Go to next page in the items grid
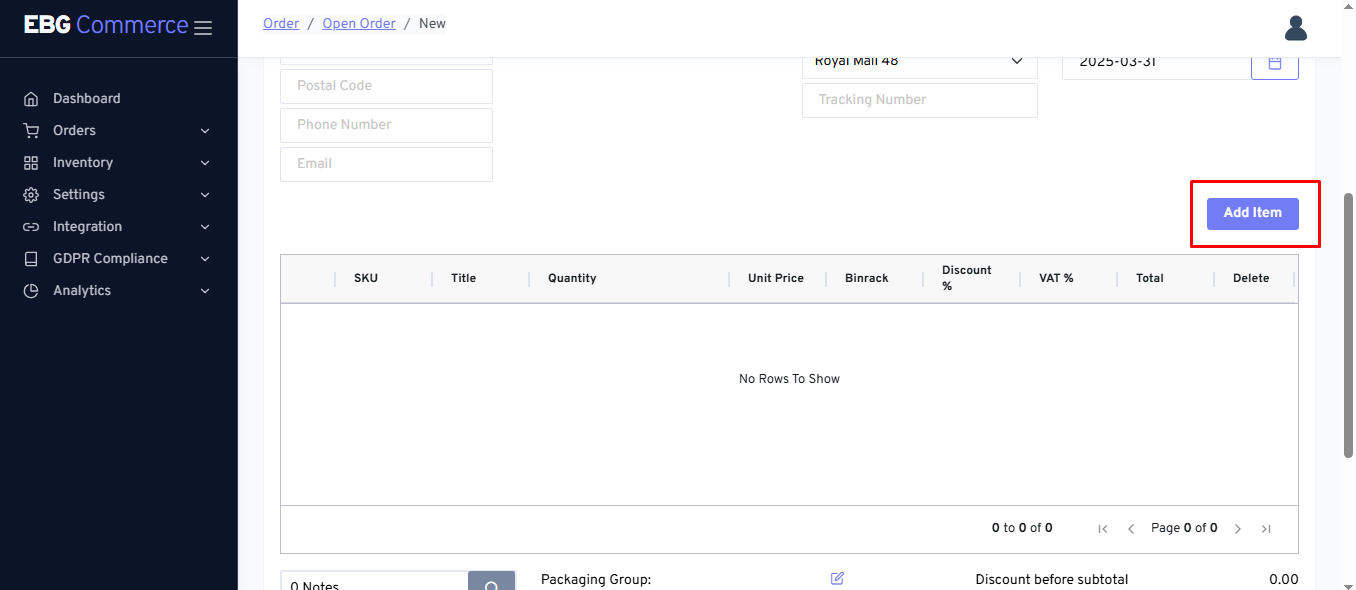The height and width of the screenshot is (590, 1356). (x=1238, y=529)
